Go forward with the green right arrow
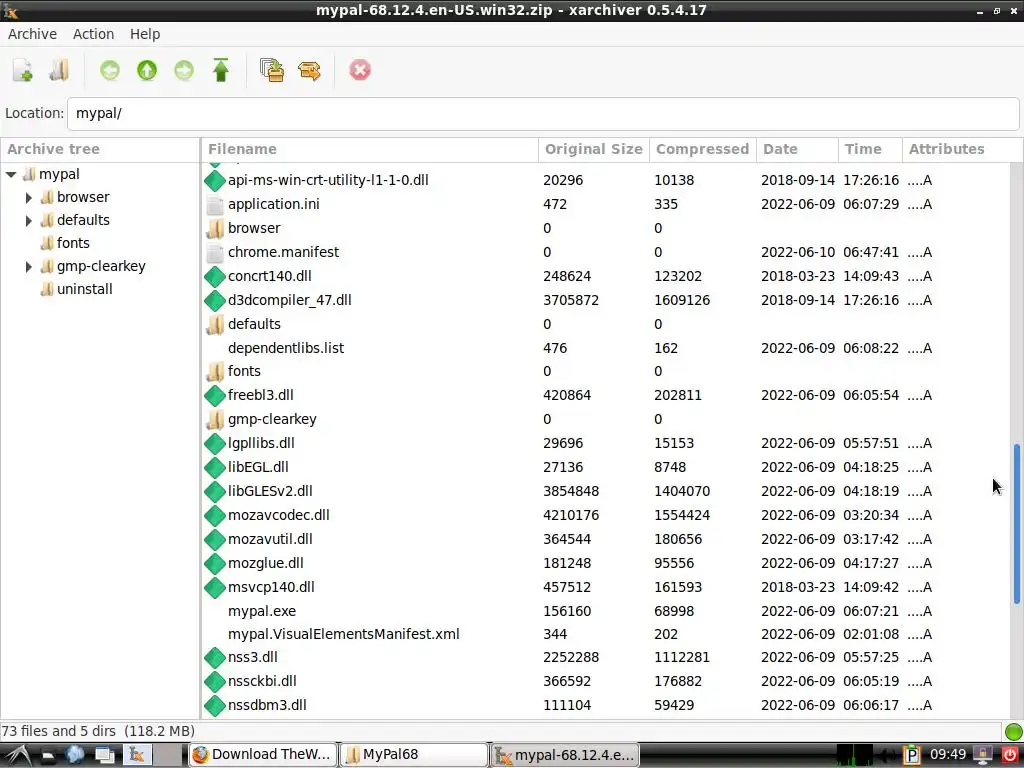 184,70
